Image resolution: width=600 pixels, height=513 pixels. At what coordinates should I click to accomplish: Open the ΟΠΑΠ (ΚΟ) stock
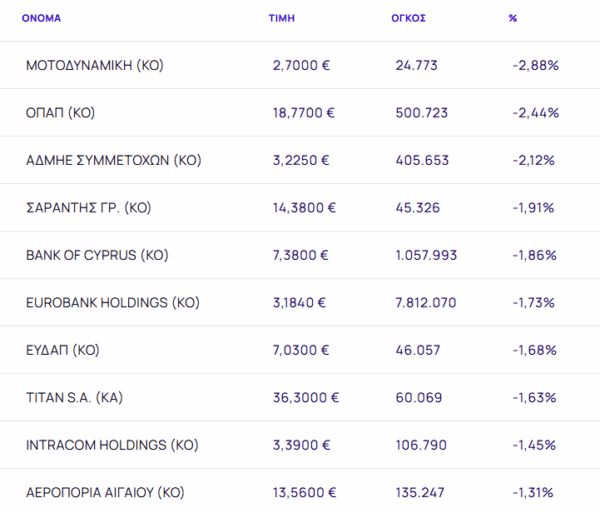[60, 113]
